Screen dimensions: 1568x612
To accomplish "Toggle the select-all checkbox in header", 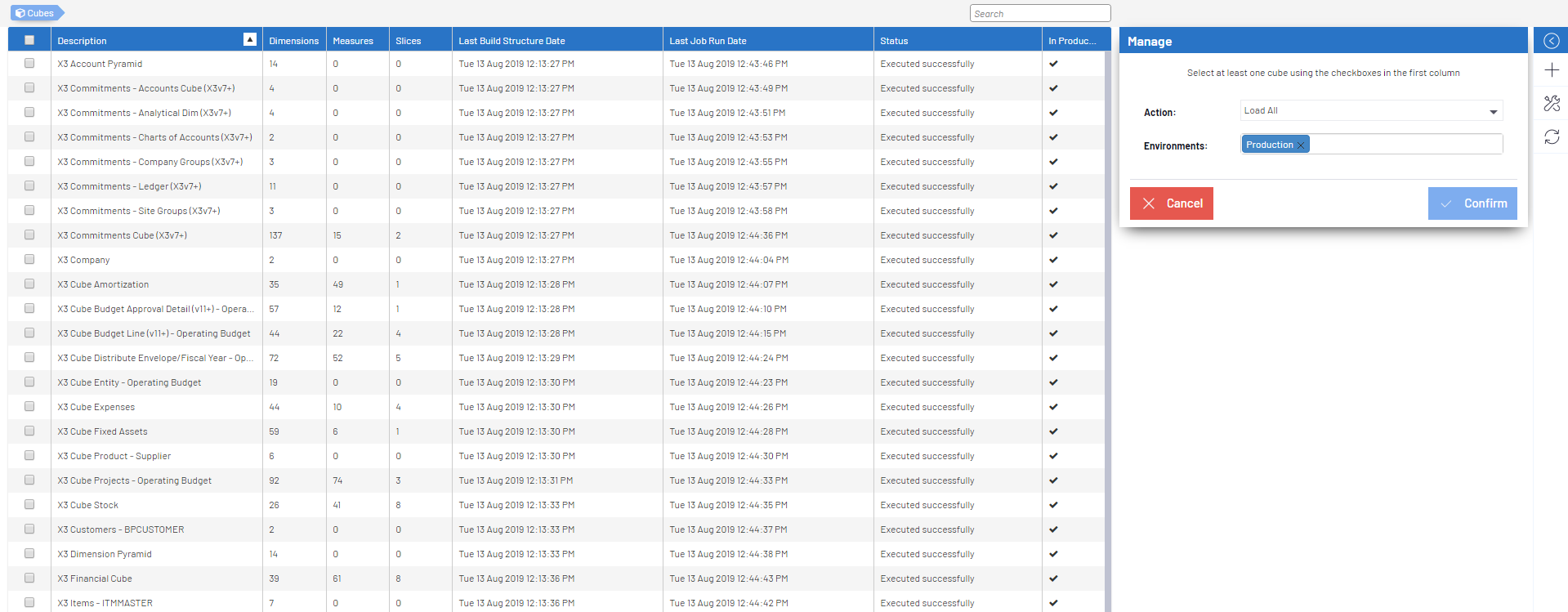I will tap(29, 40).
